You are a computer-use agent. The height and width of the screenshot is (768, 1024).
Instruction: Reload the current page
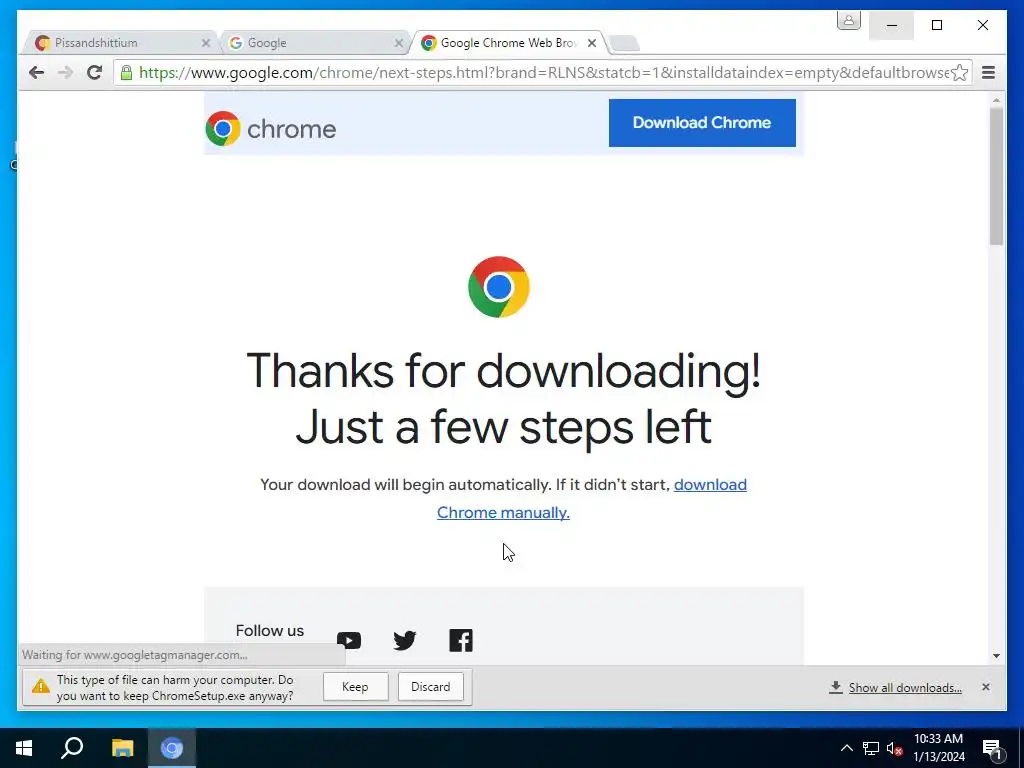95,72
